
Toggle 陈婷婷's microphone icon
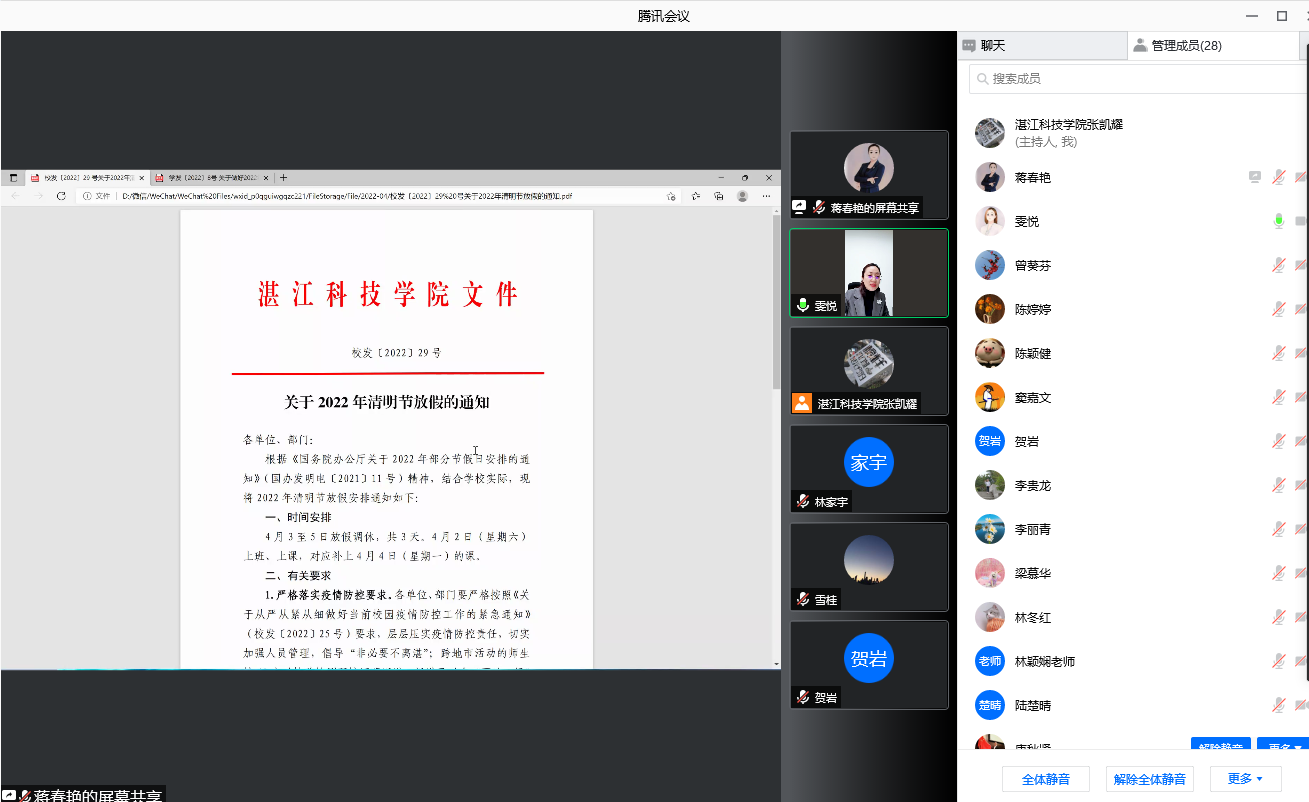(x=1278, y=309)
